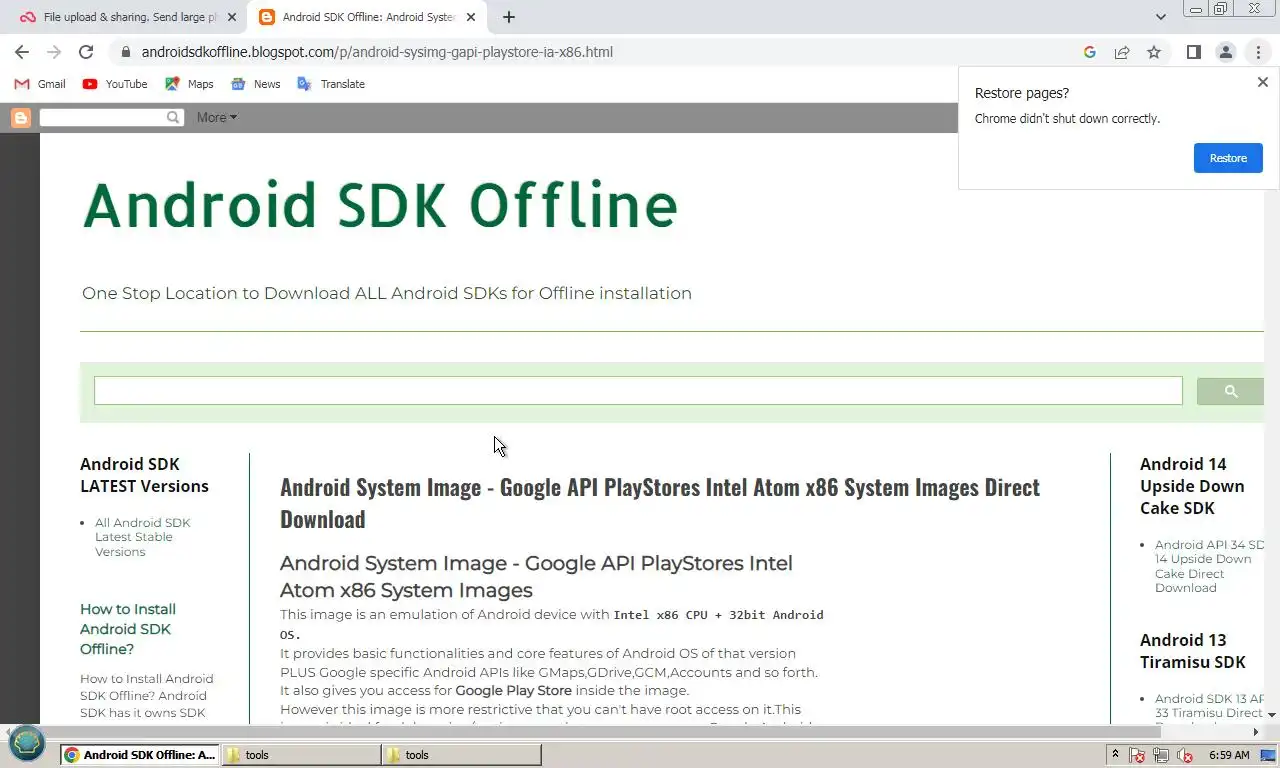Click the address bar URL
The image size is (1280, 768).
coord(377,52)
